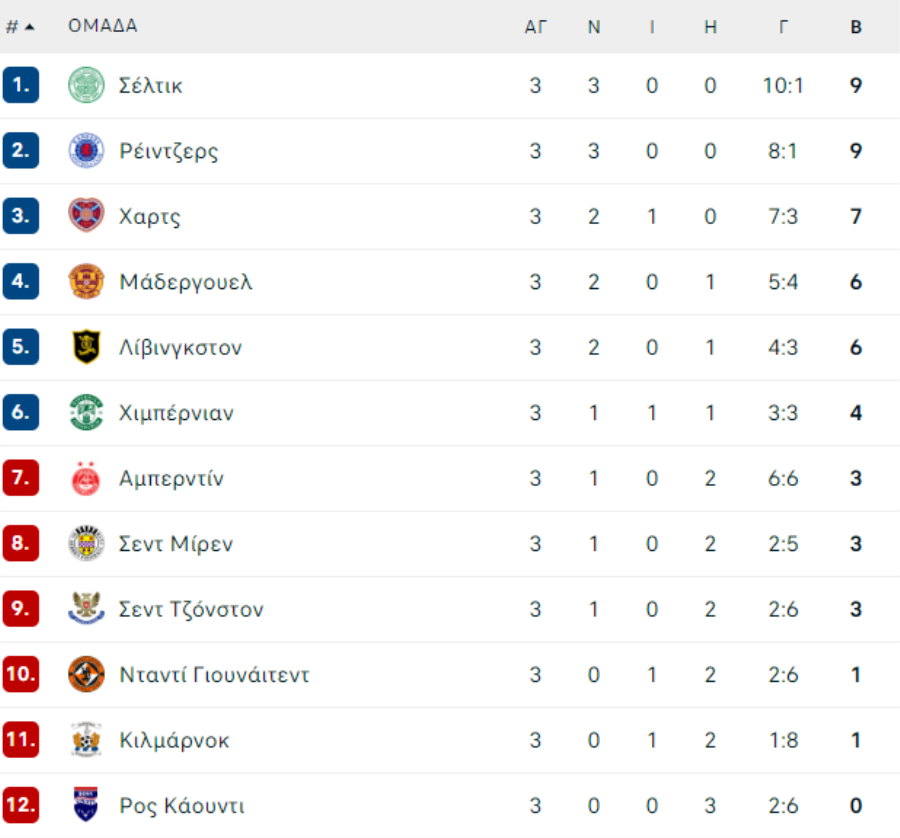The image size is (900, 838).
Task: Select the St Johnstone crest icon
Action: 86,608
